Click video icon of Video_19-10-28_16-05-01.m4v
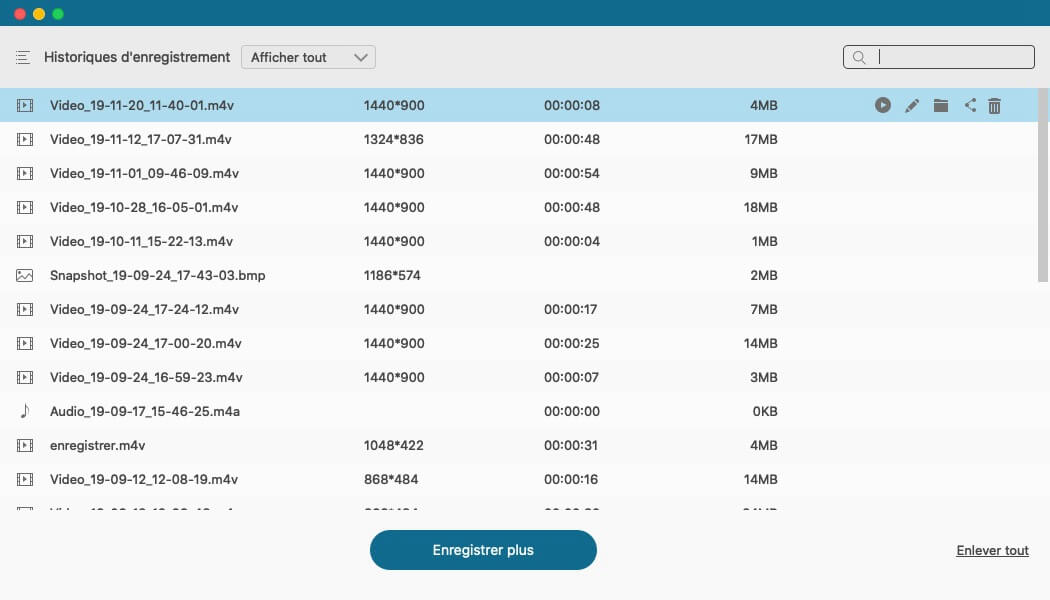This screenshot has width=1050, height=600. pos(25,208)
